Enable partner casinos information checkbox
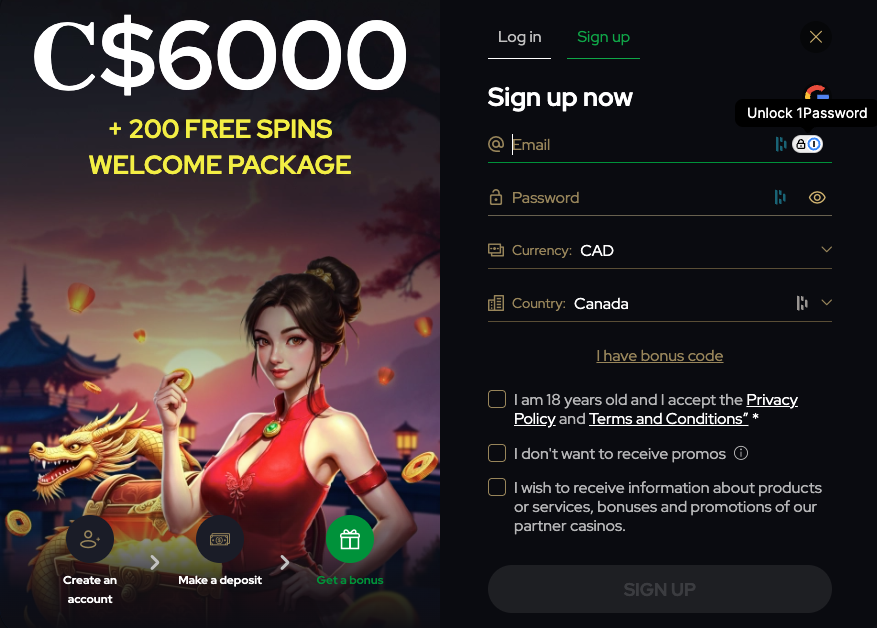This screenshot has height=628, width=877. click(497, 487)
